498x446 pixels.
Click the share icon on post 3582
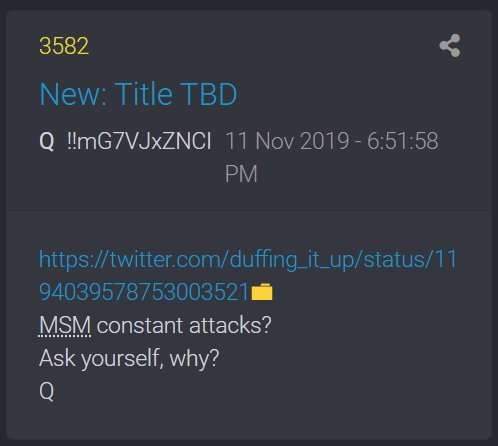pyautogui.click(x=450, y=45)
